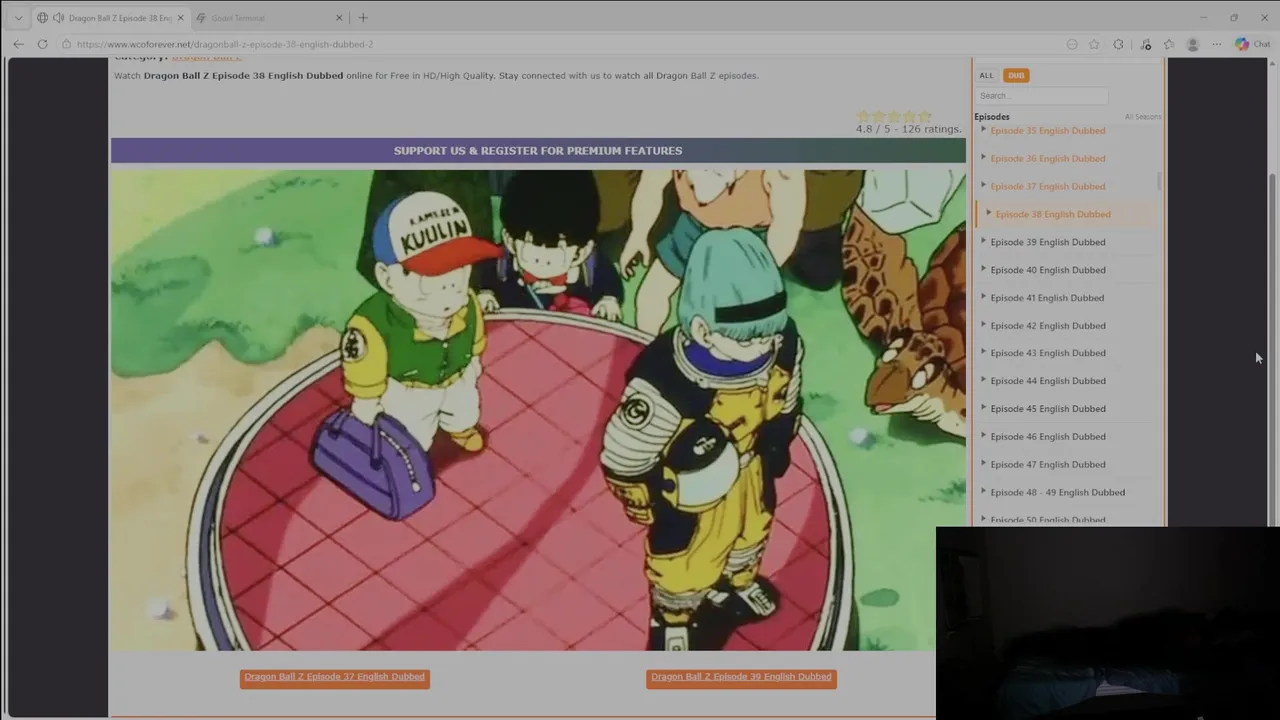This screenshot has width=1280, height=720.
Task: Close the Dragon Ball Z Episode 38 tab
Action: click(x=180, y=18)
